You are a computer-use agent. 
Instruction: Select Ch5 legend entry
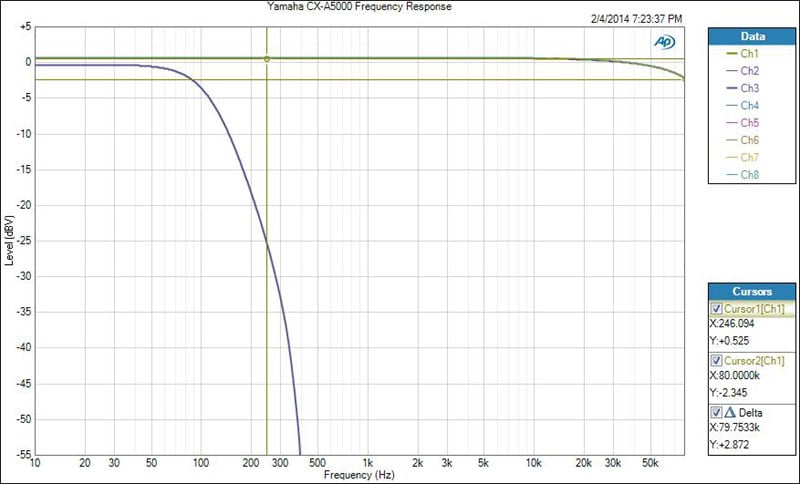(x=750, y=123)
